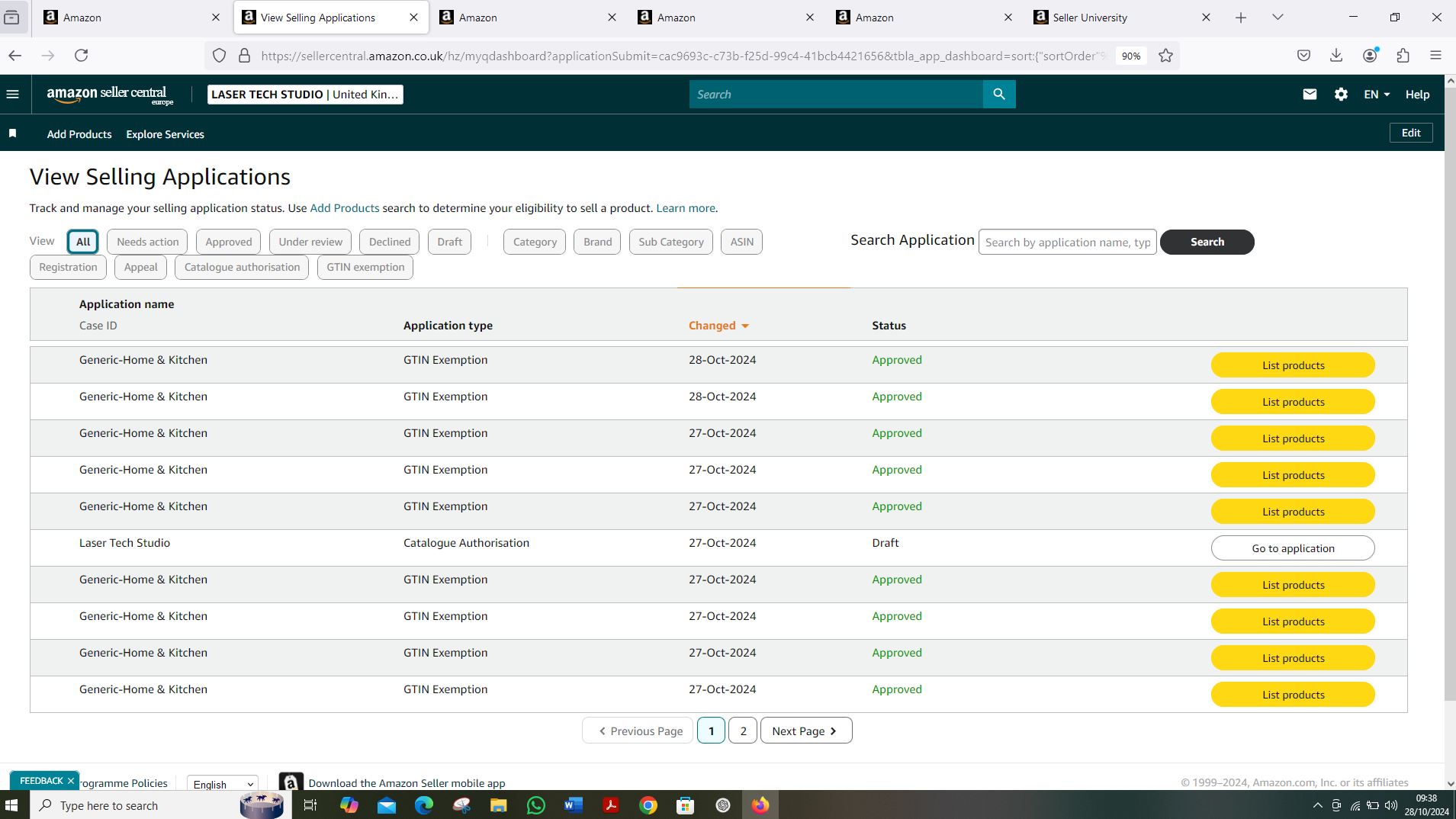
Task: Open Task View on the taskbar
Action: (310, 805)
